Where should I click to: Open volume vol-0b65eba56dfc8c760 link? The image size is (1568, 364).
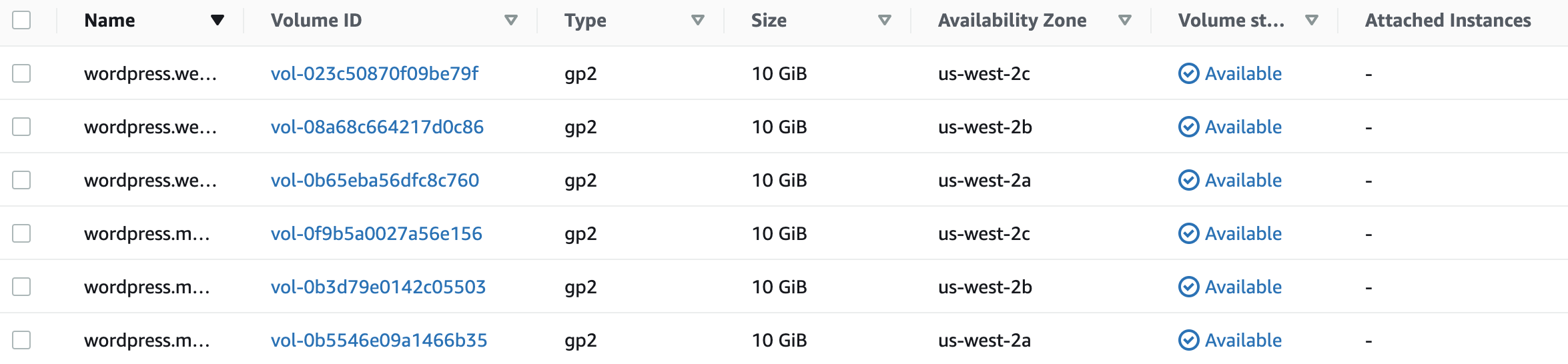point(374,180)
